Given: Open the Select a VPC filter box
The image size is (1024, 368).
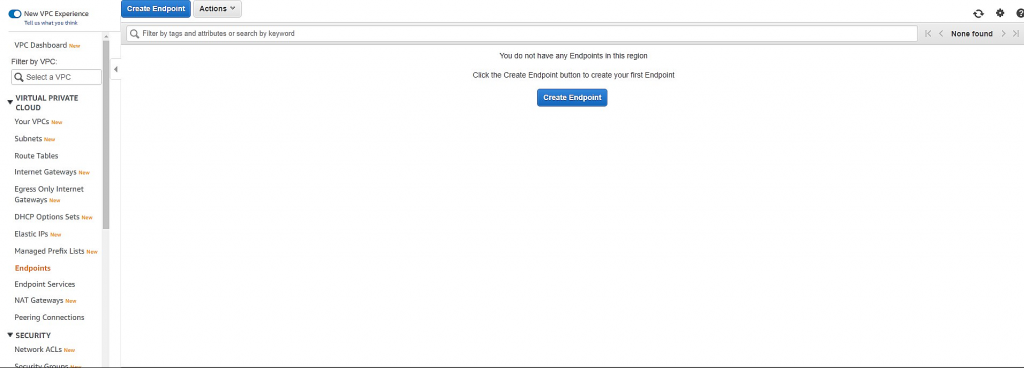Looking at the screenshot, I should pyautogui.click(x=57, y=77).
